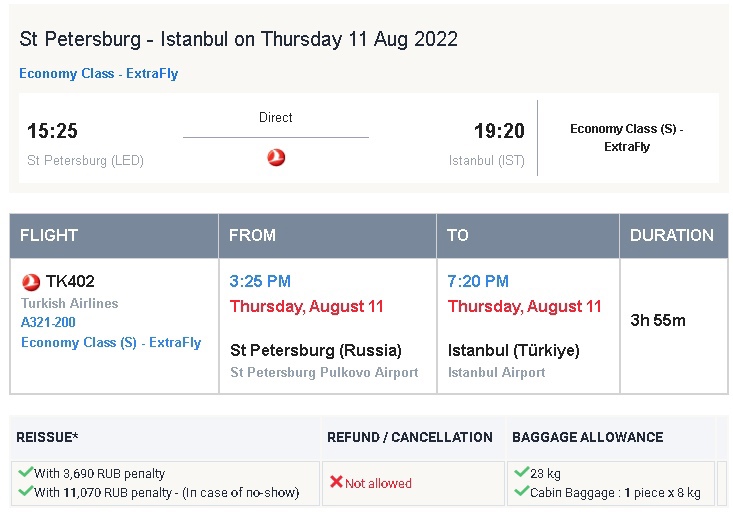Click the Turkish Airlines logo under Direct
733x513 pixels.
coord(276,158)
